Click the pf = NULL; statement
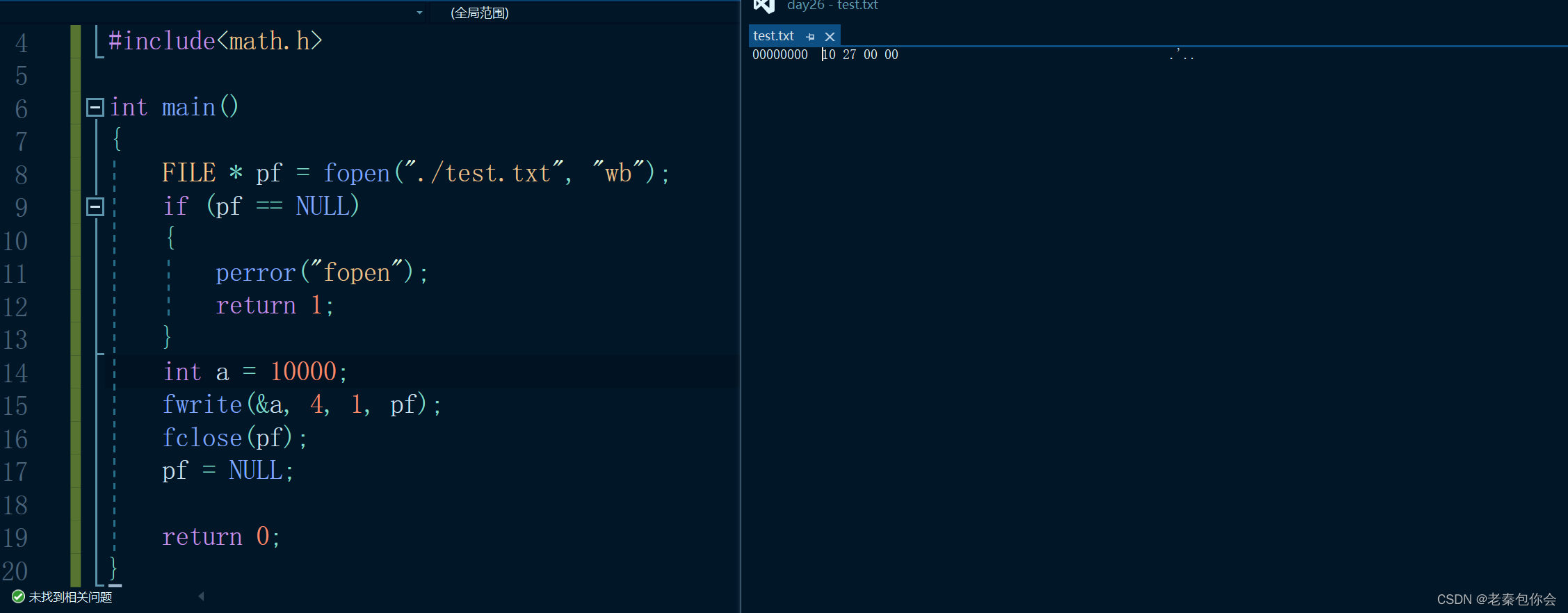Viewport: 1568px width, 613px height. pos(228,471)
